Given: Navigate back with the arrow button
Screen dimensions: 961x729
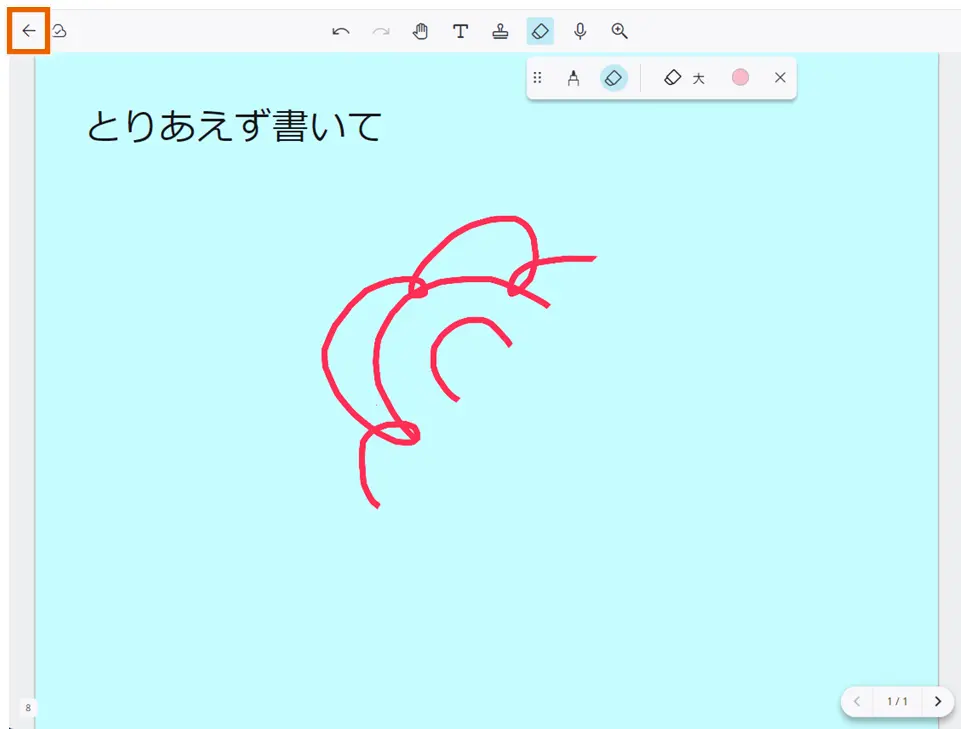Looking at the screenshot, I should click(27, 29).
